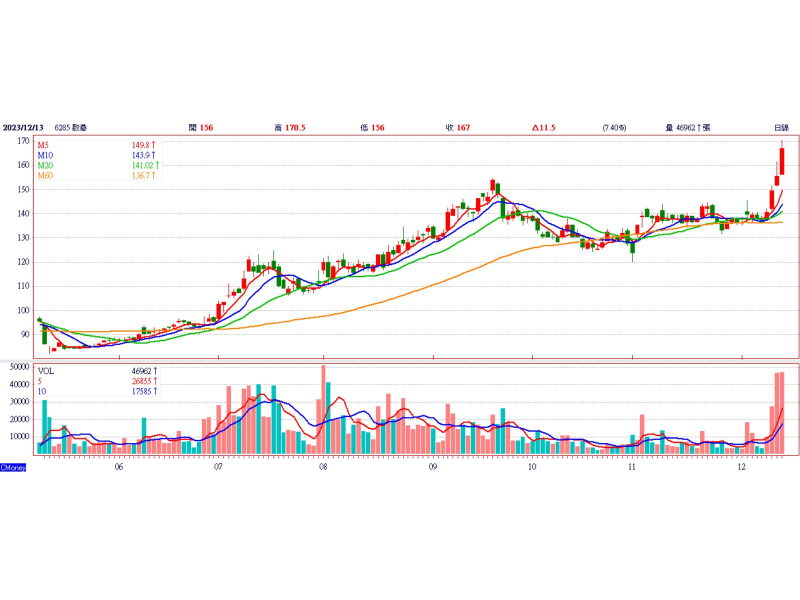
Task: Click the 日線 daily chart label
Action: pyautogui.click(x=781, y=128)
